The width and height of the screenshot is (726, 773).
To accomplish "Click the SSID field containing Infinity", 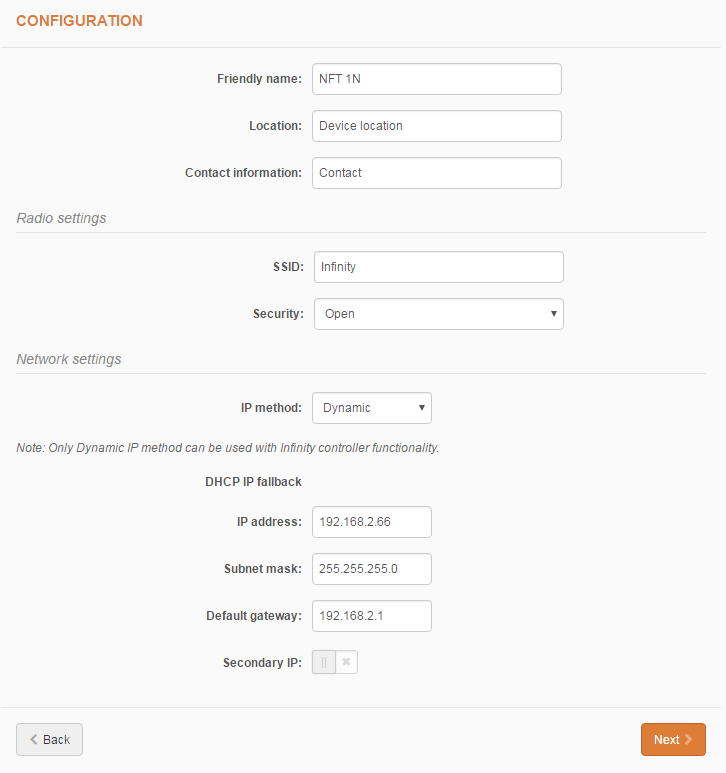I will click(x=438, y=267).
